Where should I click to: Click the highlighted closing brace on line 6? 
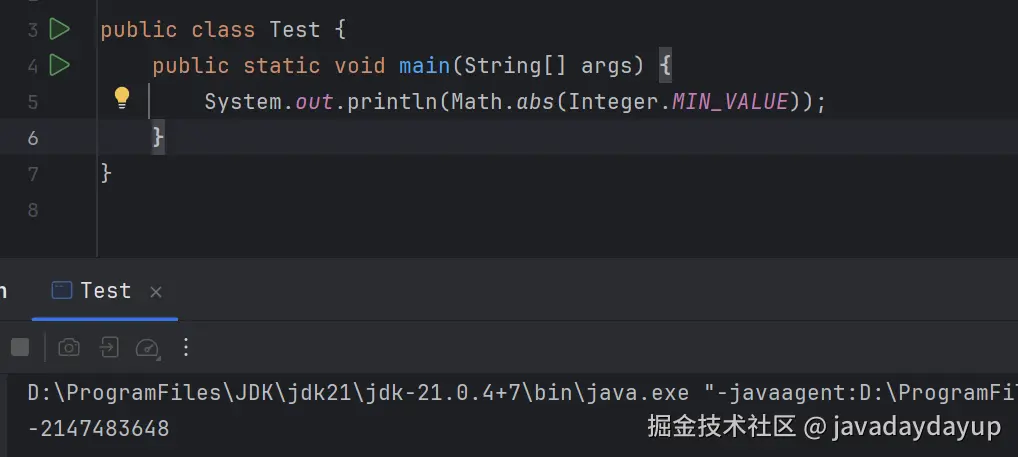(158, 138)
